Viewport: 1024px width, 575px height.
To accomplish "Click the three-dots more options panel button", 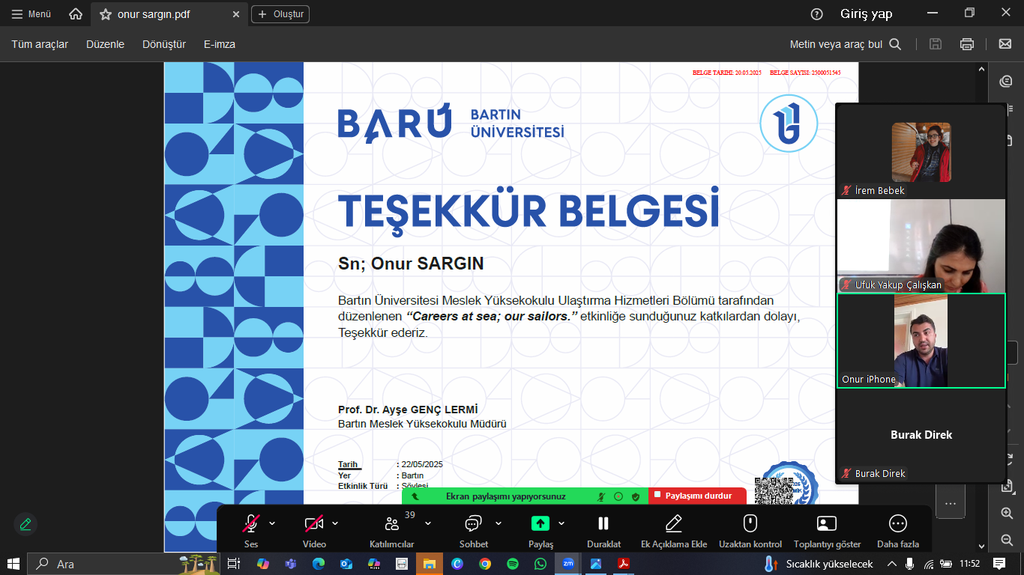I will pyautogui.click(x=950, y=503).
